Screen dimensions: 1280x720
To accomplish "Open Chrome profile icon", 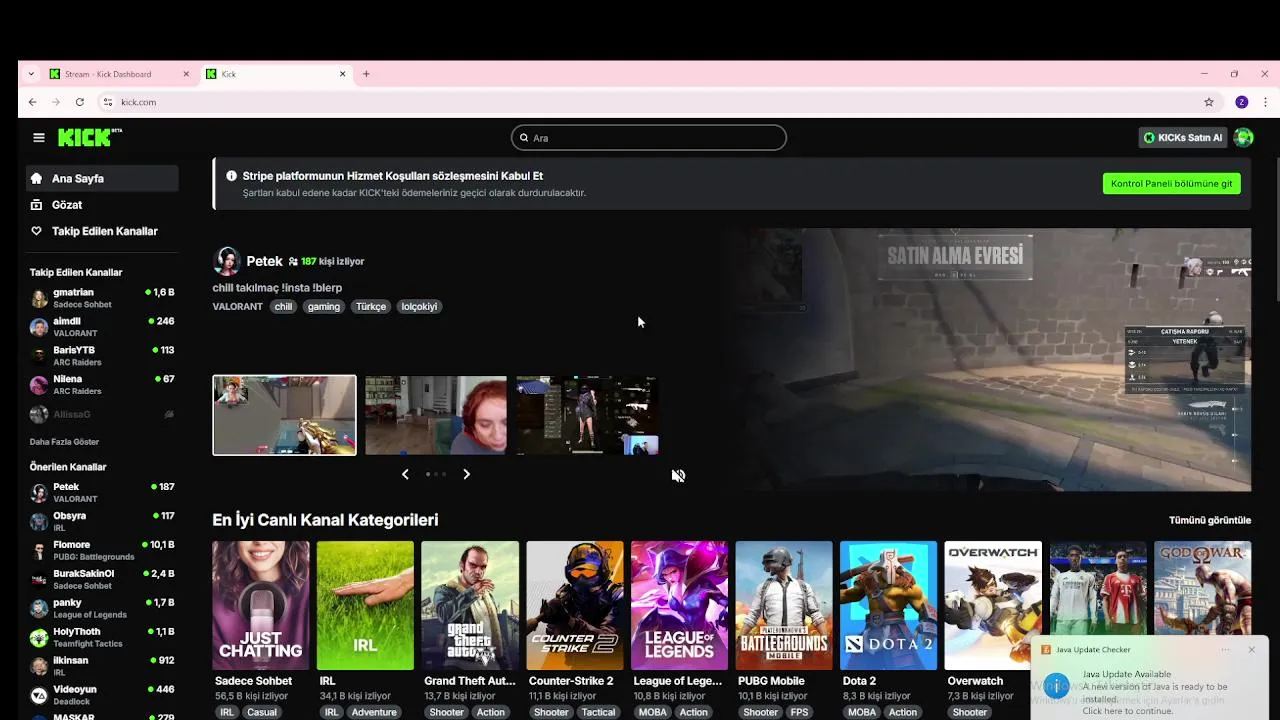I will click(x=1241, y=102).
